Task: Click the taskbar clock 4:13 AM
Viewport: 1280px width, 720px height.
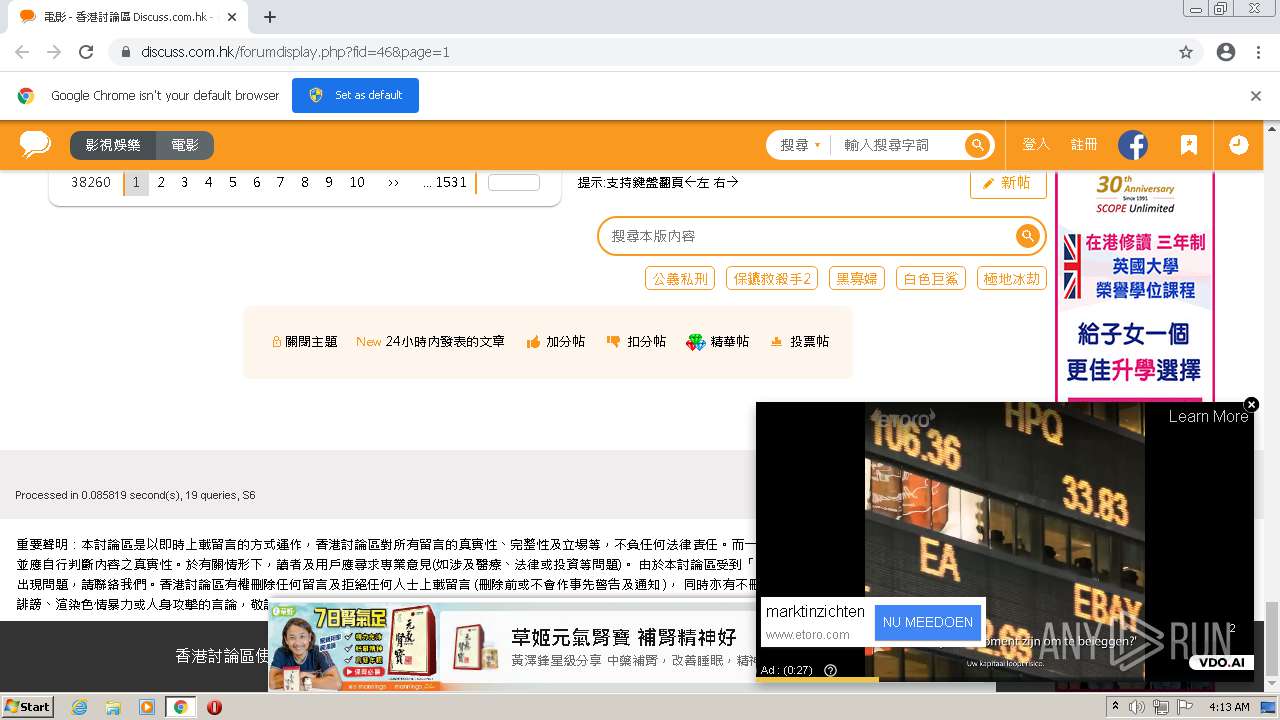Action: coord(1229,707)
